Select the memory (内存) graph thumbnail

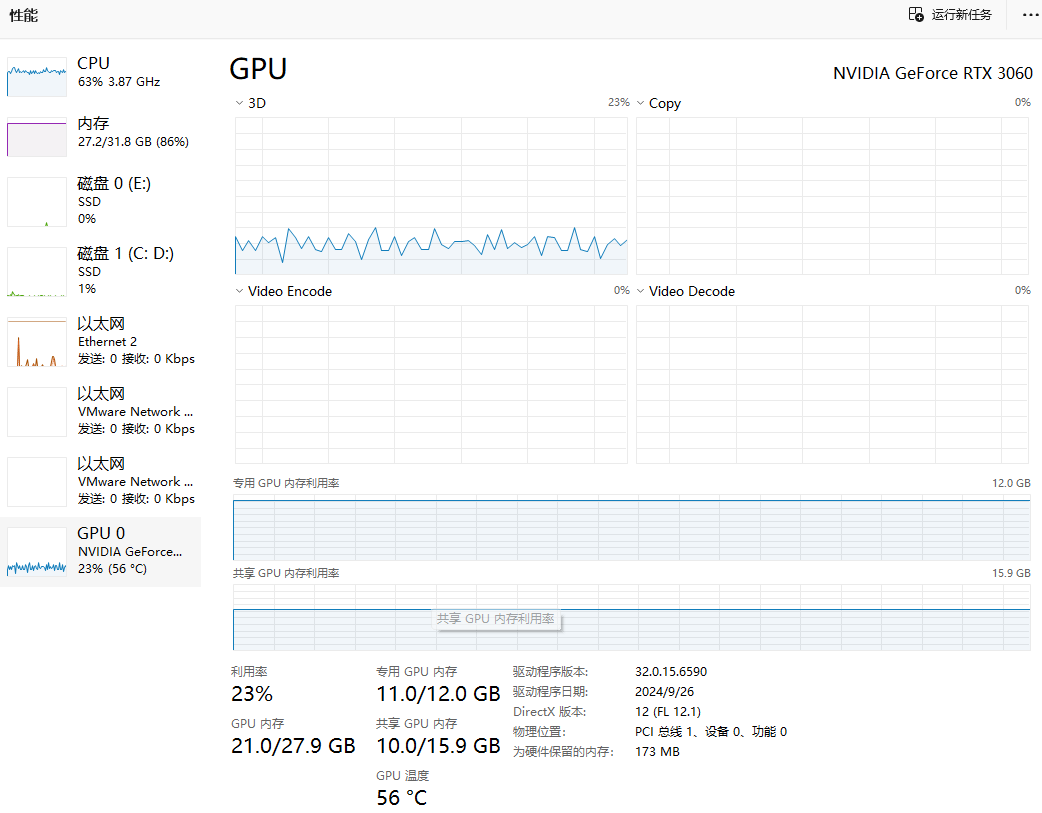point(37,137)
